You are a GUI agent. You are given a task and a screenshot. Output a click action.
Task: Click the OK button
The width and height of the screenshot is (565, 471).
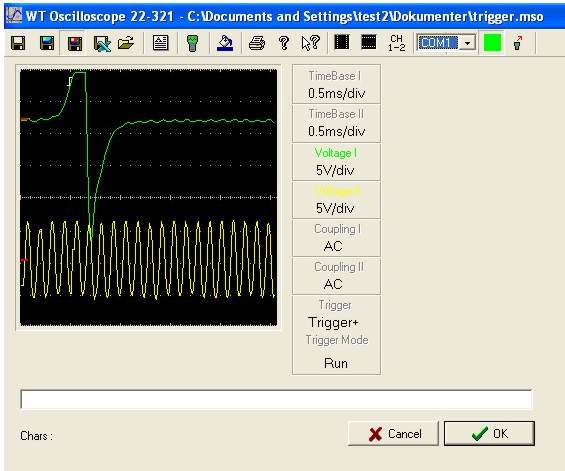tap(489, 433)
